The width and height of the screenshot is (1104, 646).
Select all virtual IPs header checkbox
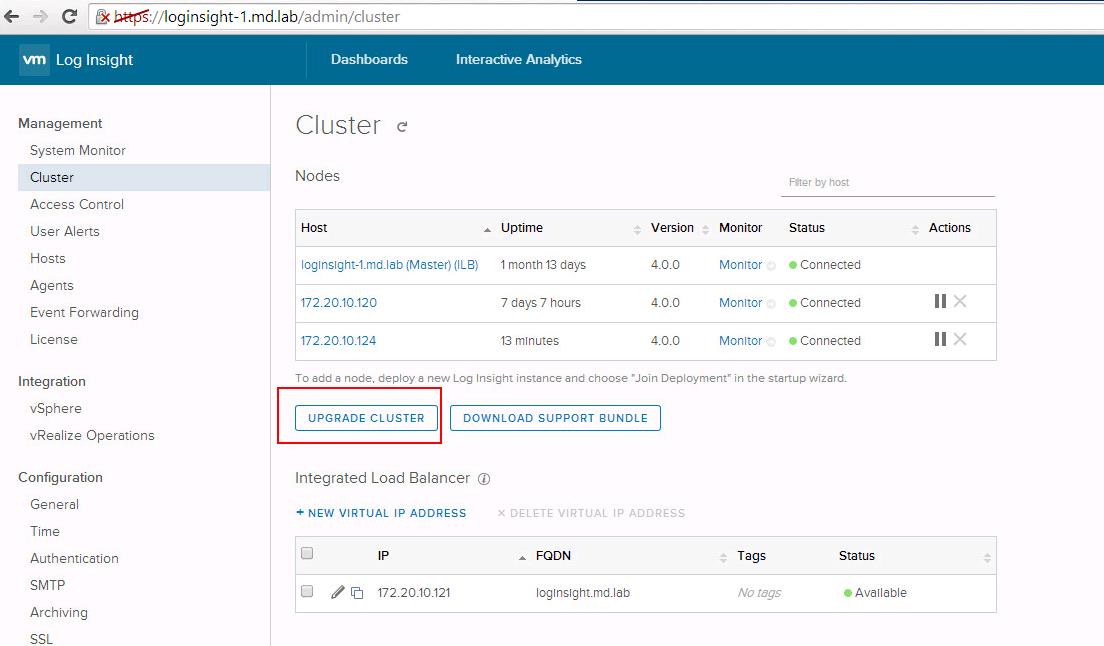307,554
